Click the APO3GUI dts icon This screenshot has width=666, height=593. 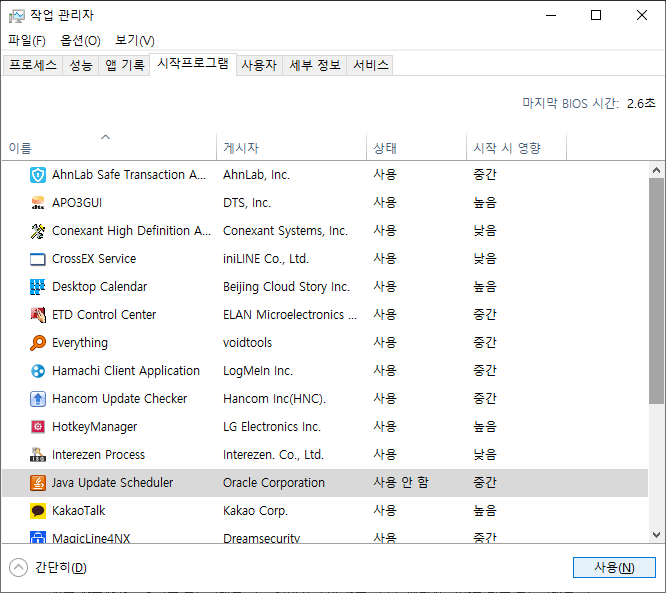pyautogui.click(x=38, y=203)
